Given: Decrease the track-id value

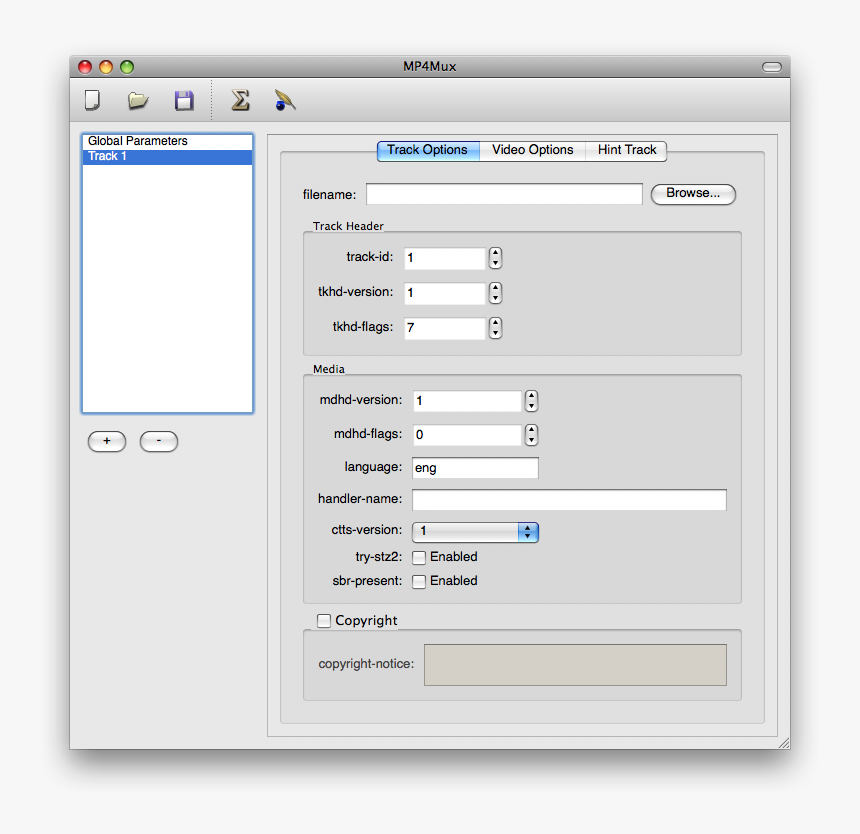Looking at the screenshot, I should click(495, 263).
